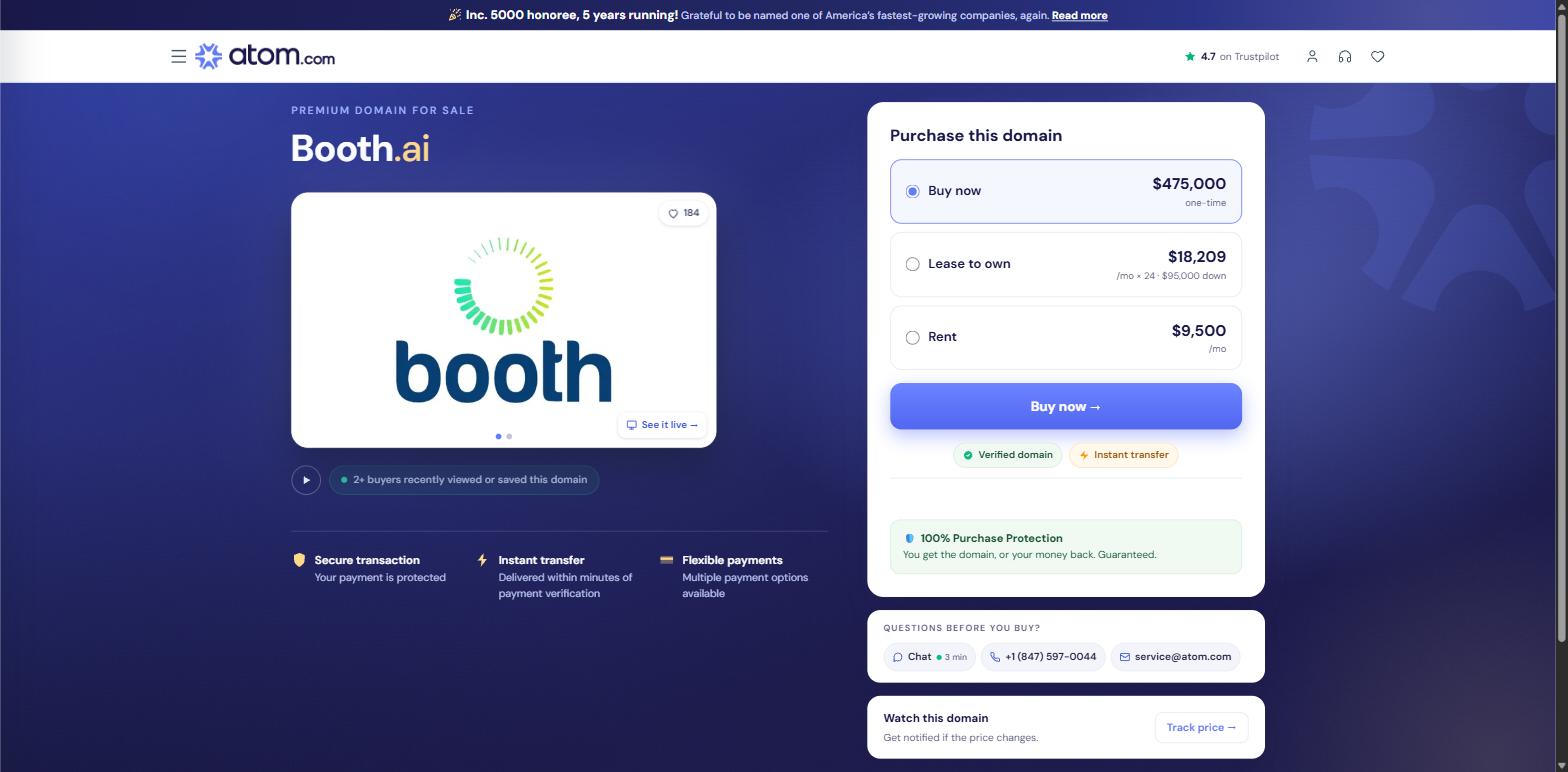The height and width of the screenshot is (772, 1568).
Task: Click the Instant transfer orange badge
Action: coord(1124,455)
